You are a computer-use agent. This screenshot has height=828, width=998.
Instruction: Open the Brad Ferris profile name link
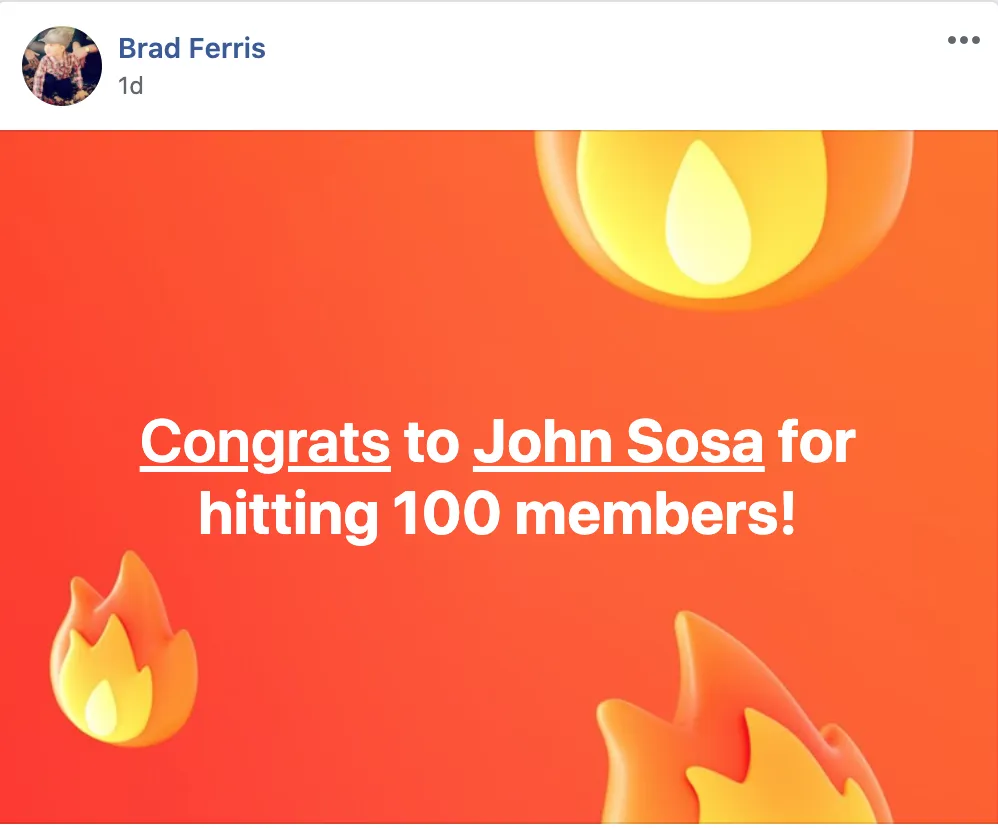192,48
